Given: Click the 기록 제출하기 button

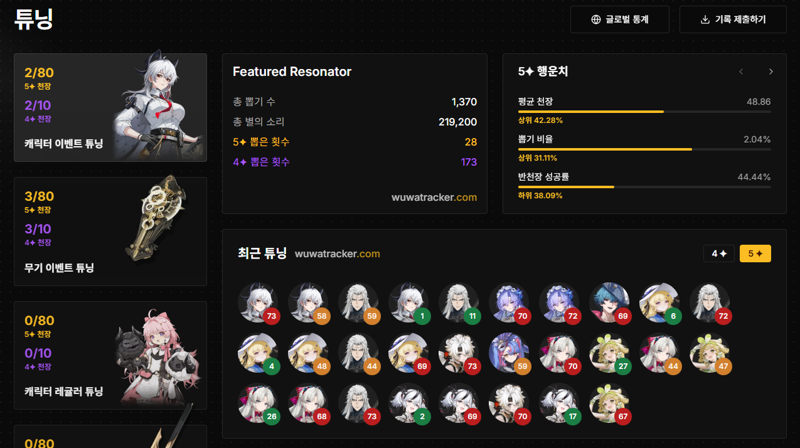Looking at the screenshot, I should [x=733, y=19].
